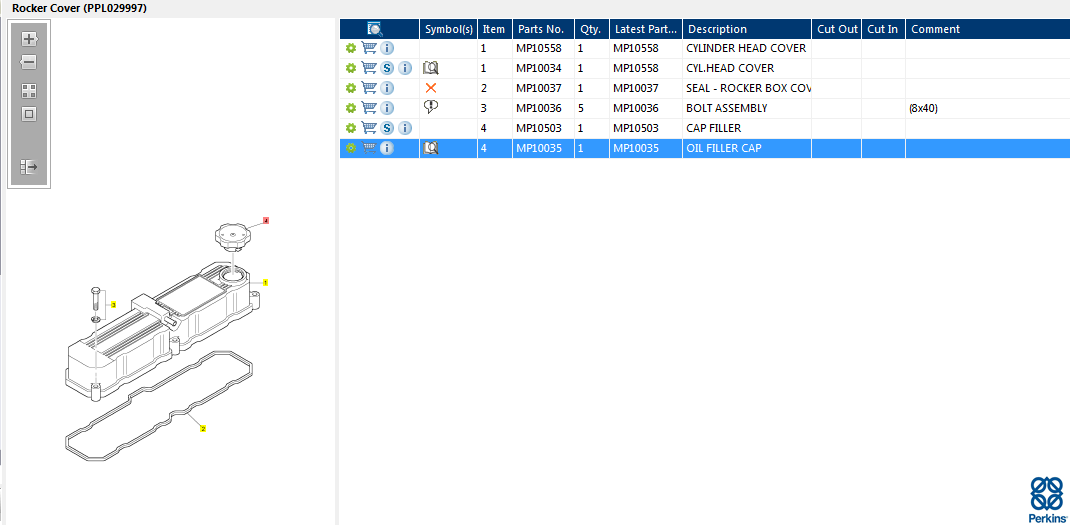Click the speech bubble note symbol for MP10036

click(431, 107)
